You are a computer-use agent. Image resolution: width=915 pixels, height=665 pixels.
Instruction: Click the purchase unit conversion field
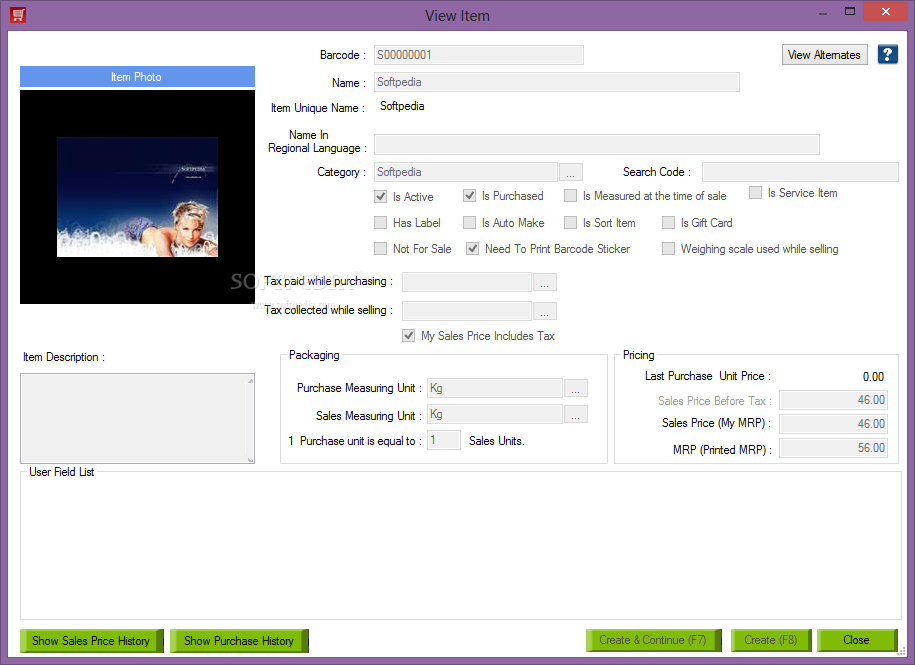(444, 440)
